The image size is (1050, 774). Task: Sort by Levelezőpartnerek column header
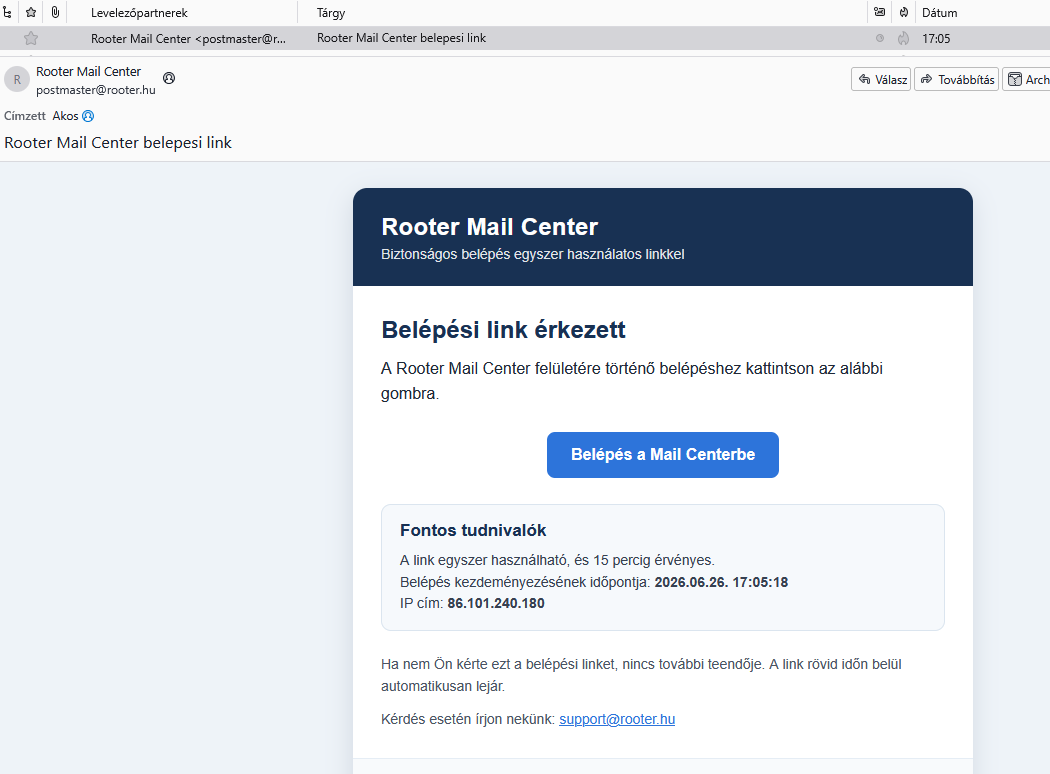[x=139, y=13]
